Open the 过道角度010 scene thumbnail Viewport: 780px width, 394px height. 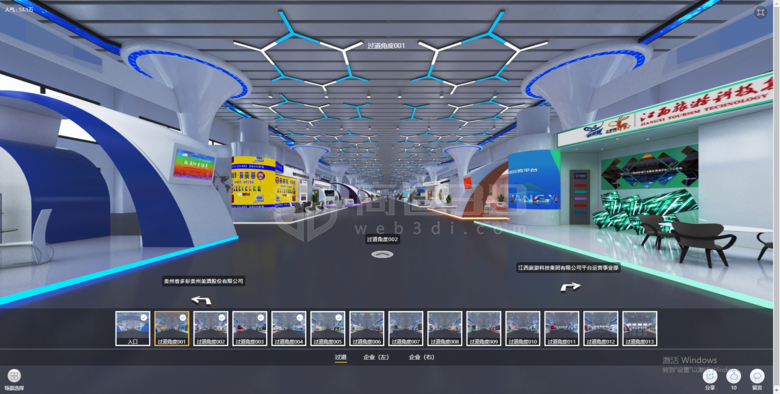click(522, 328)
